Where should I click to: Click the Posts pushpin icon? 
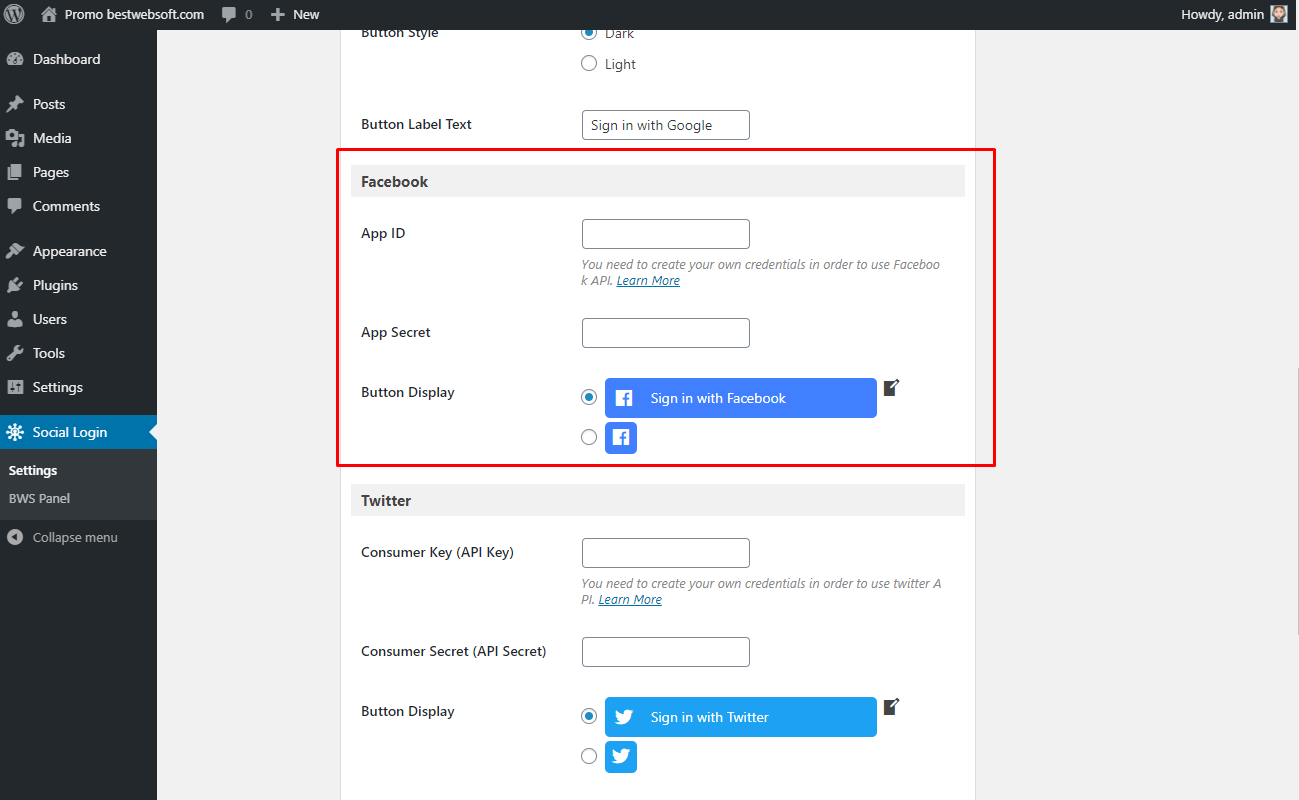pyautogui.click(x=15, y=104)
